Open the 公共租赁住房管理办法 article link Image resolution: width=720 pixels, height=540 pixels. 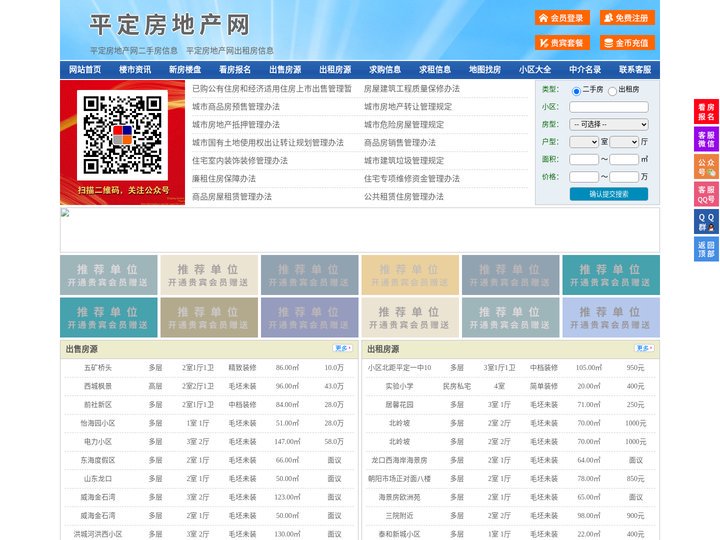coord(404,197)
